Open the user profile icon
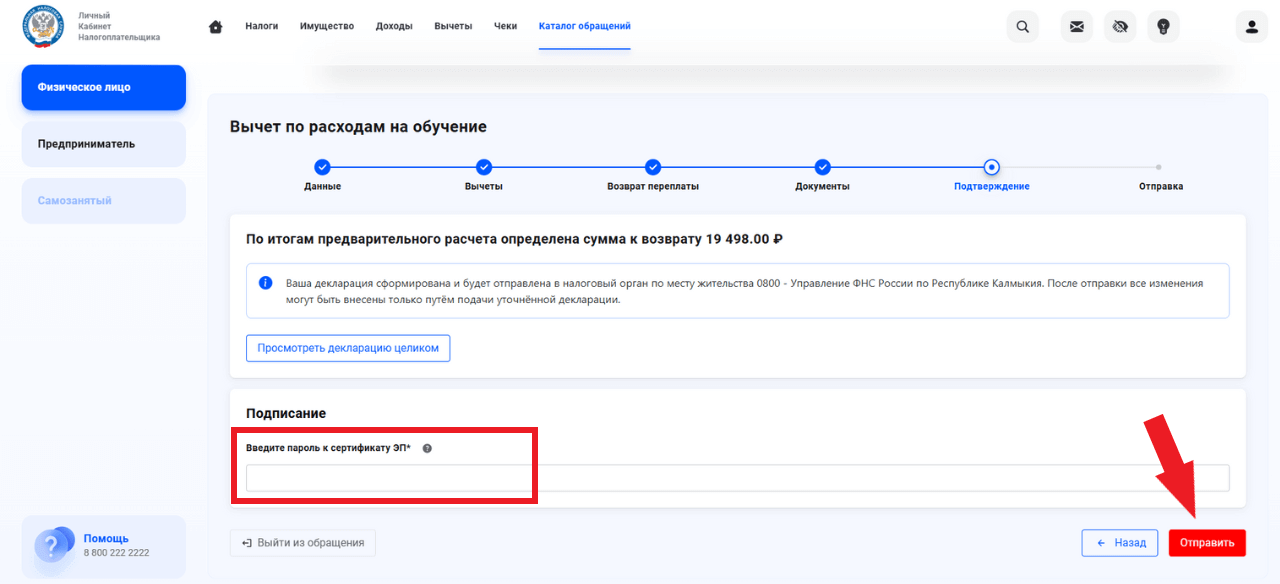1280x584 pixels. click(x=1251, y=27)
